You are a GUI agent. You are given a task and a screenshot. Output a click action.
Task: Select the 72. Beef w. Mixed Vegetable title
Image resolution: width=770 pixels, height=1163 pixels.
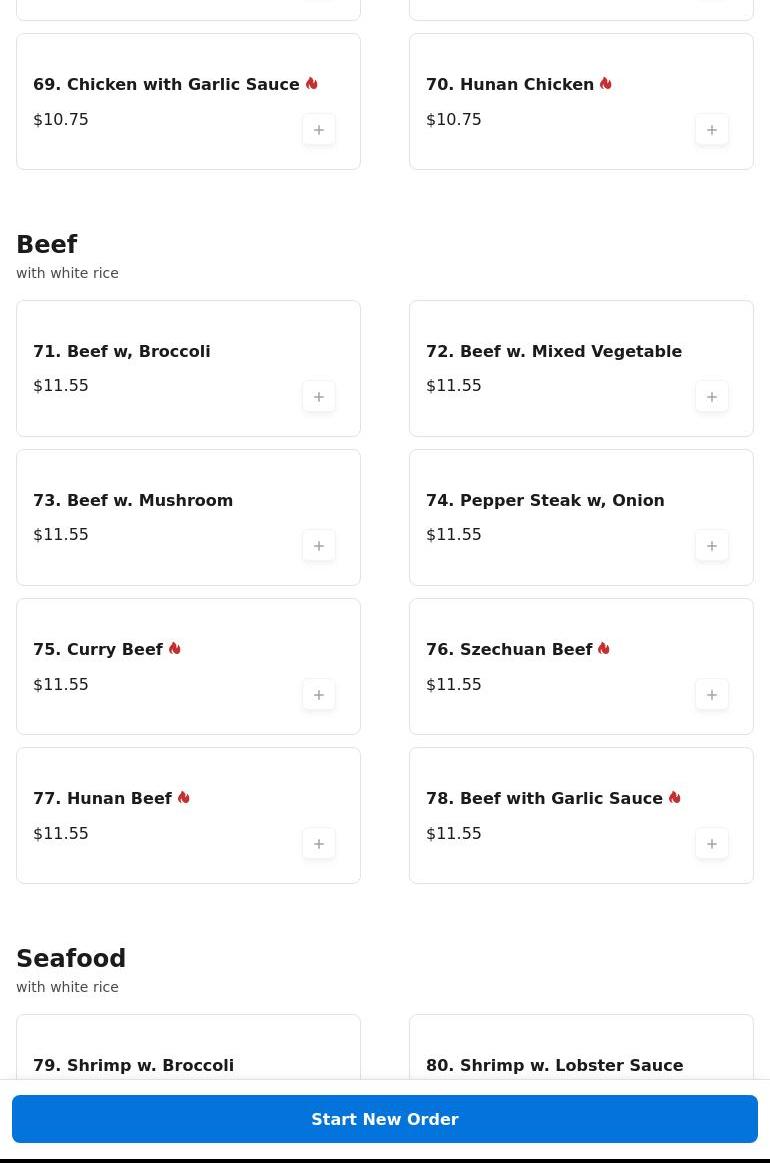(x=554, y=351)
